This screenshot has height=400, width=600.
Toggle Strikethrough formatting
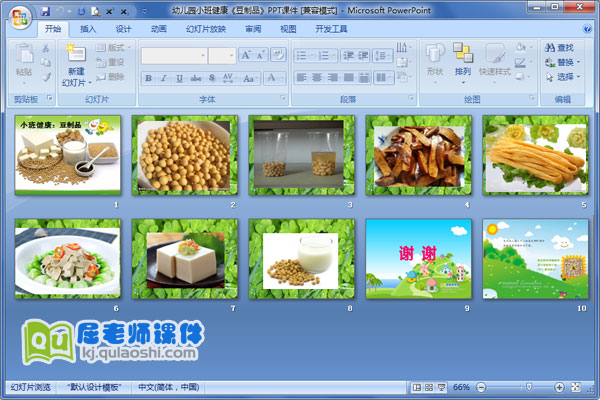[196, 78]
